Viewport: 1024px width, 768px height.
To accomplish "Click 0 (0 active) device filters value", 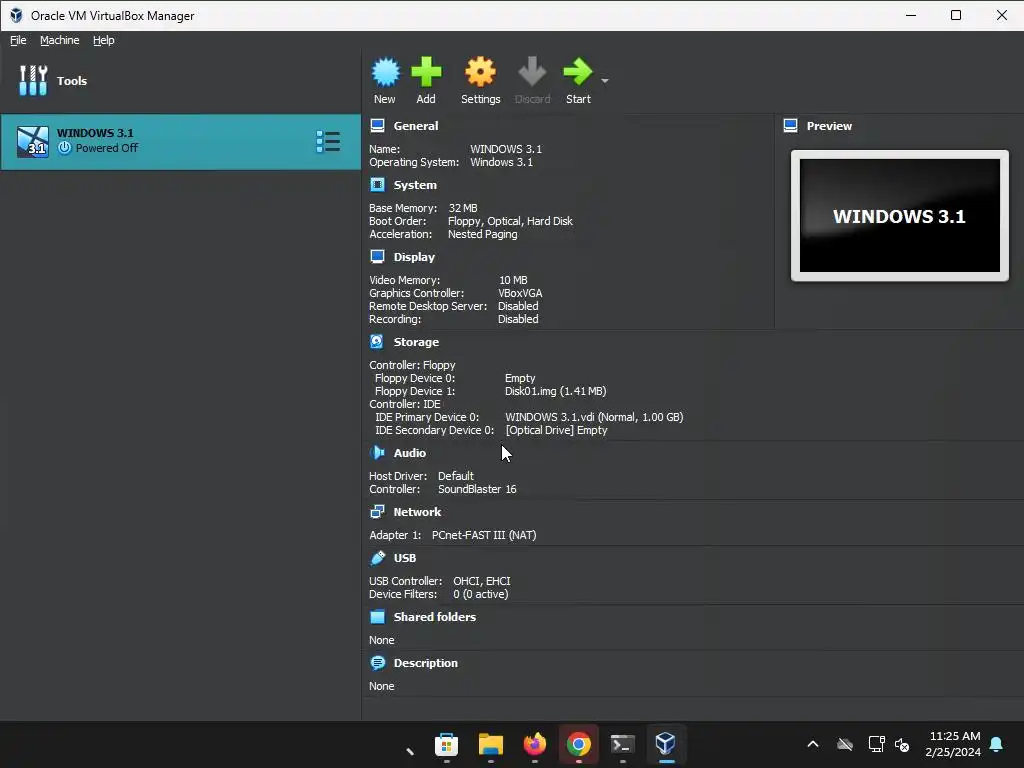I will pos(481,594).
